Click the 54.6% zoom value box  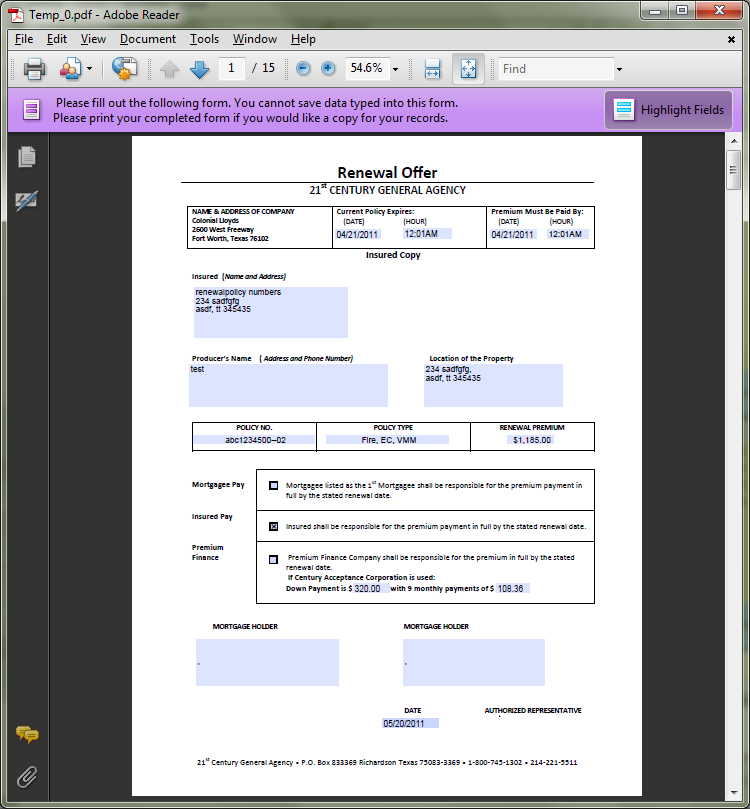point(367,68)
